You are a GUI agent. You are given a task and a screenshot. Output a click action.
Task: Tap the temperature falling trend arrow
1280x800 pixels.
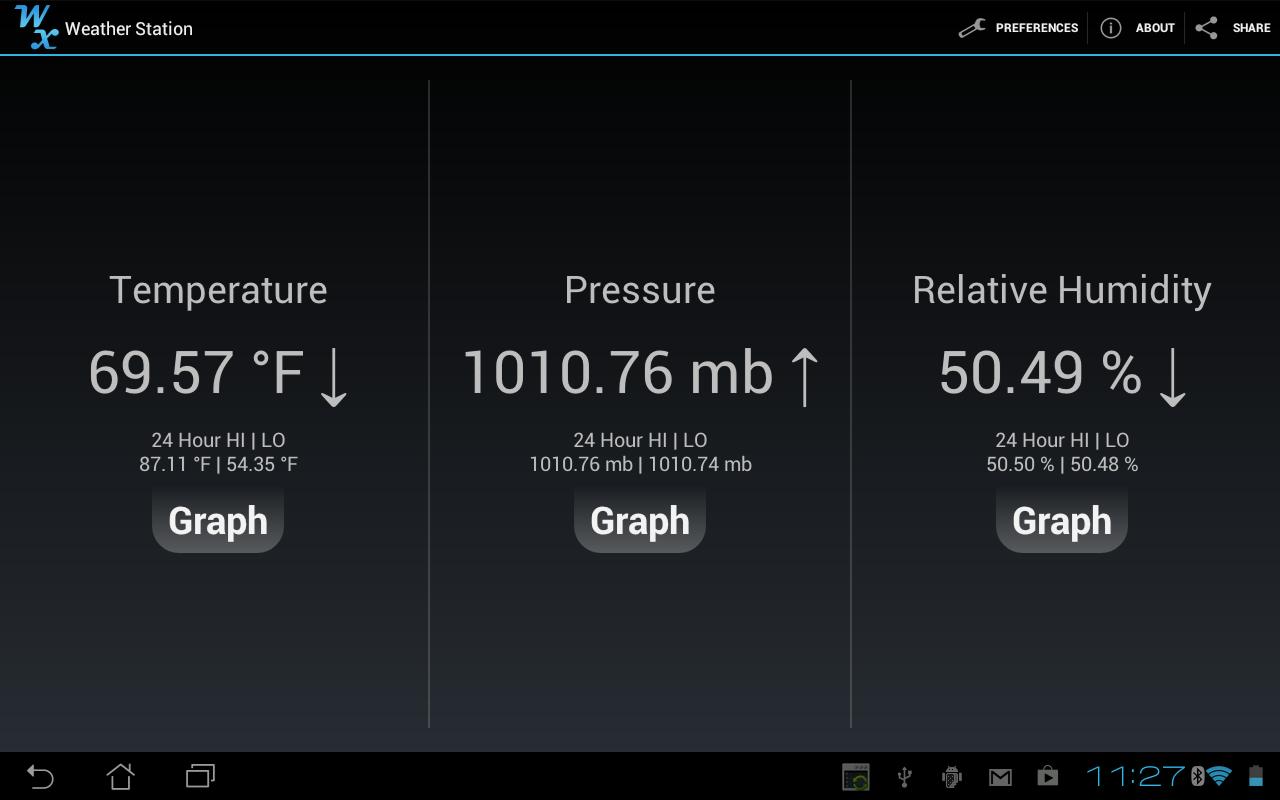coord(333,377)
